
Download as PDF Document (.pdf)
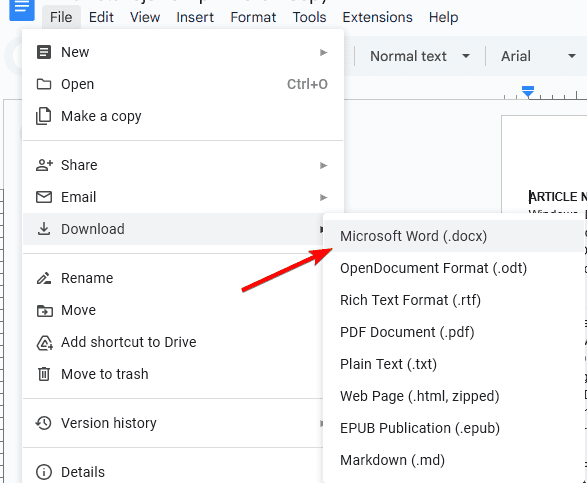[454, 332]
